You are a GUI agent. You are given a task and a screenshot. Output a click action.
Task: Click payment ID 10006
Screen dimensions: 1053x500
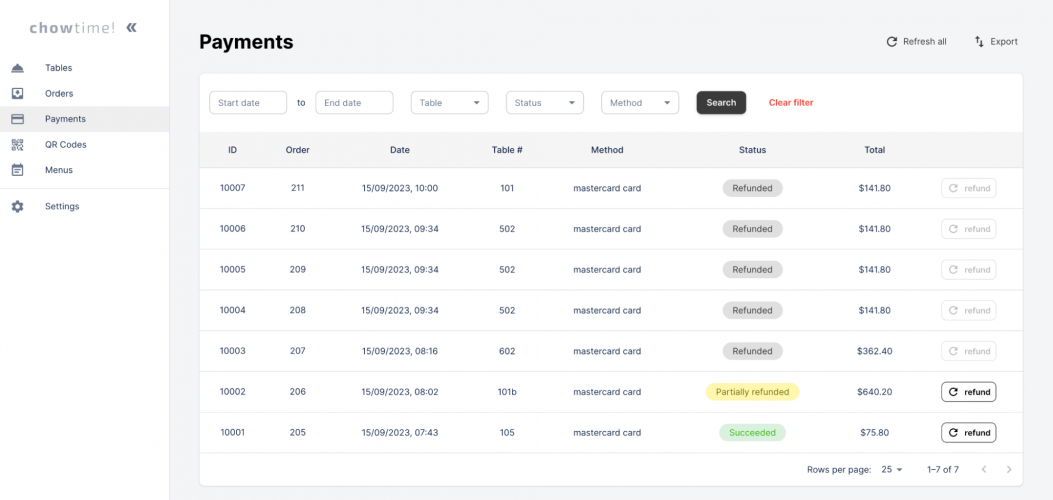tap(232, 229)
